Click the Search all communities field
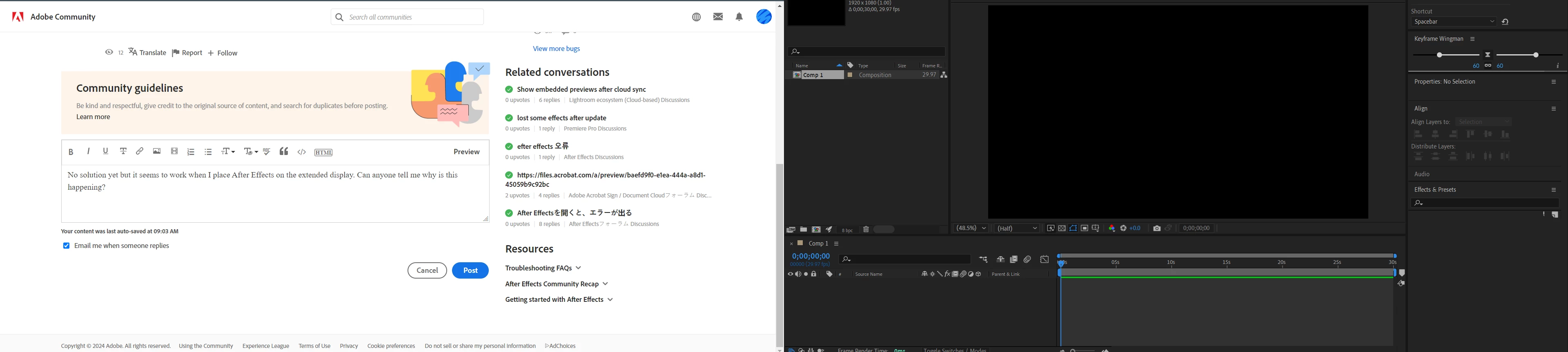The height and width of the screenshot is (352, 1568). (x=407, y=17)
